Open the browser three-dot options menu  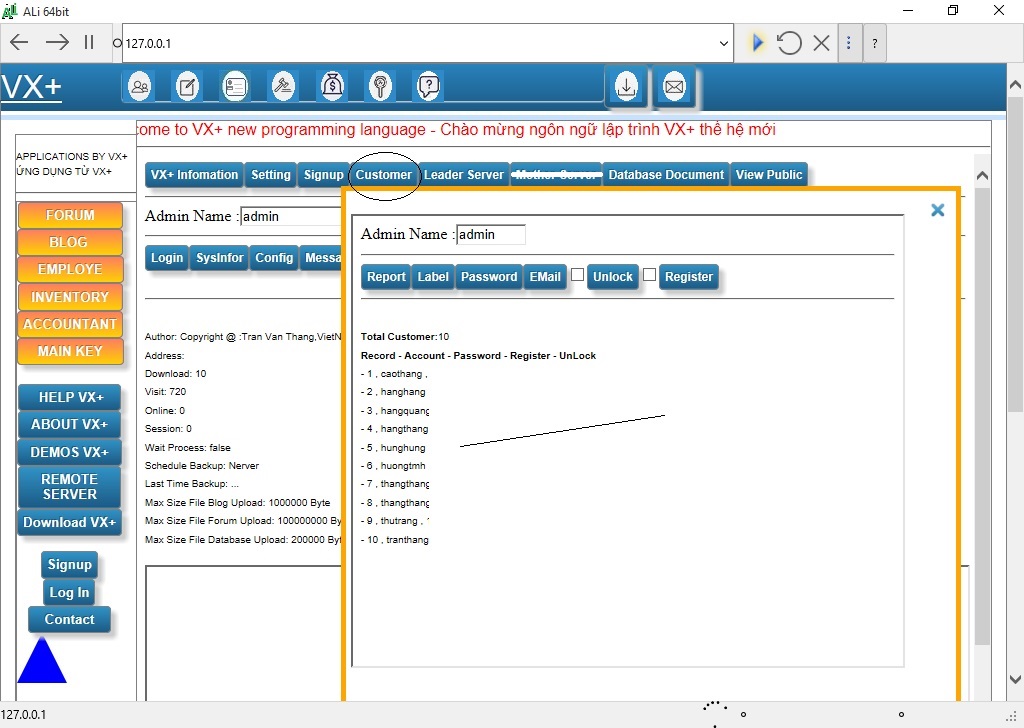pos(850,42)
